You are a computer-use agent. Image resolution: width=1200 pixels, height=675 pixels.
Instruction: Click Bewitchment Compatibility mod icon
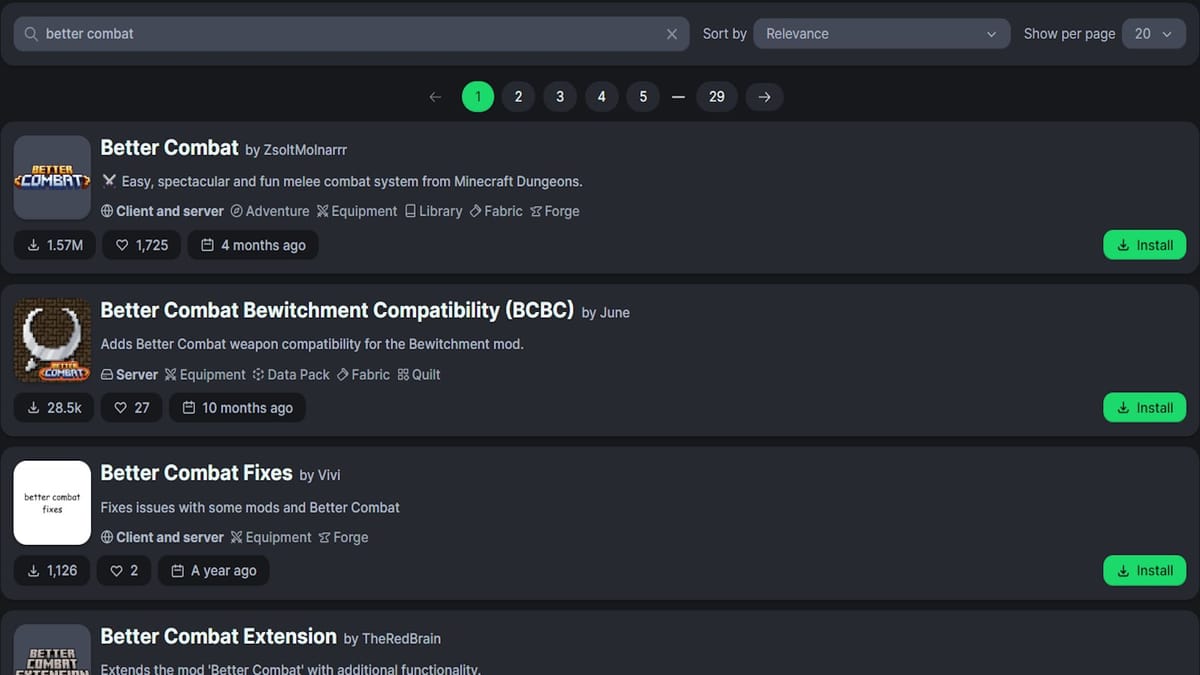[x=52, y=341]
